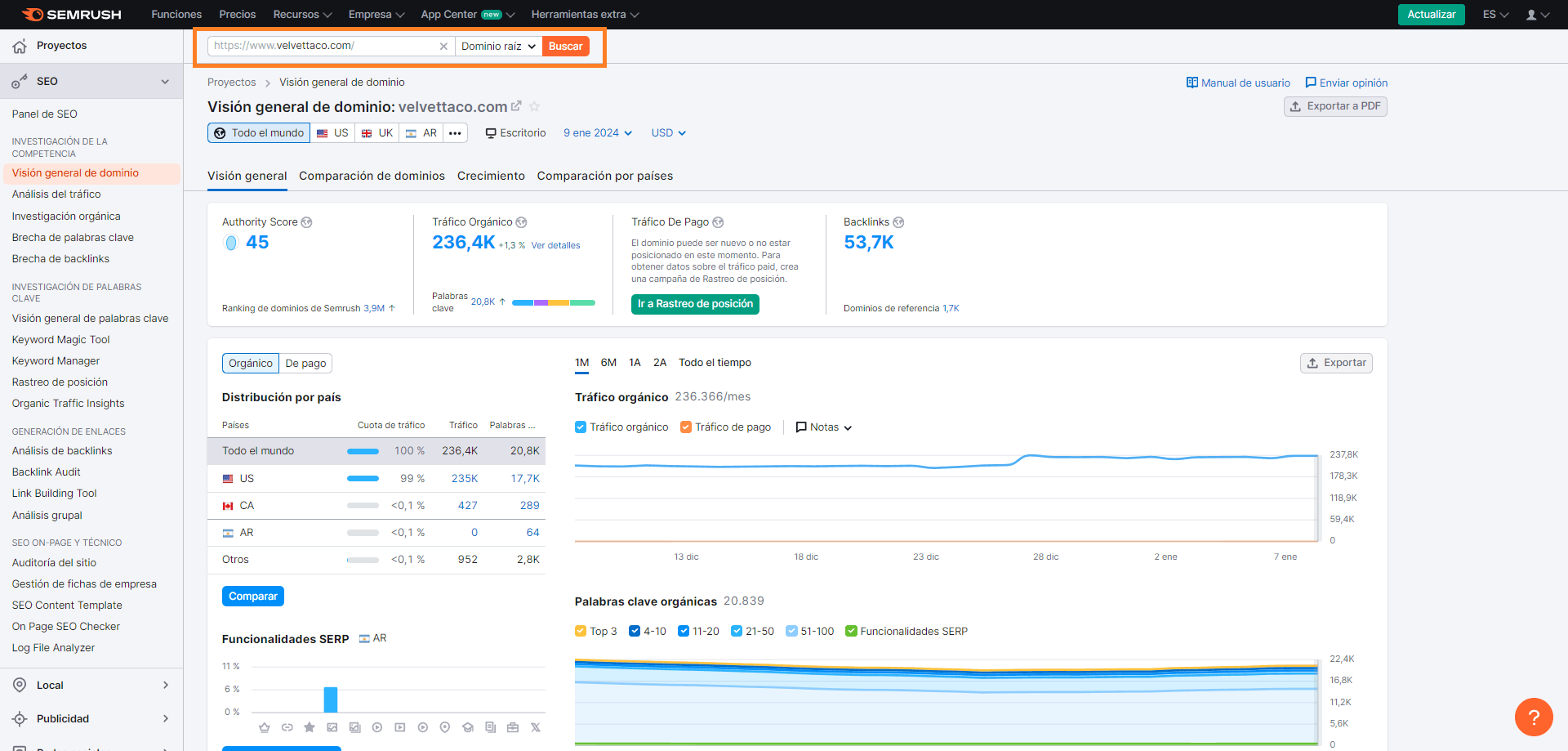Open the Dominio raíz dropdown
The image size is (1568, 751).
click(497, 46)
